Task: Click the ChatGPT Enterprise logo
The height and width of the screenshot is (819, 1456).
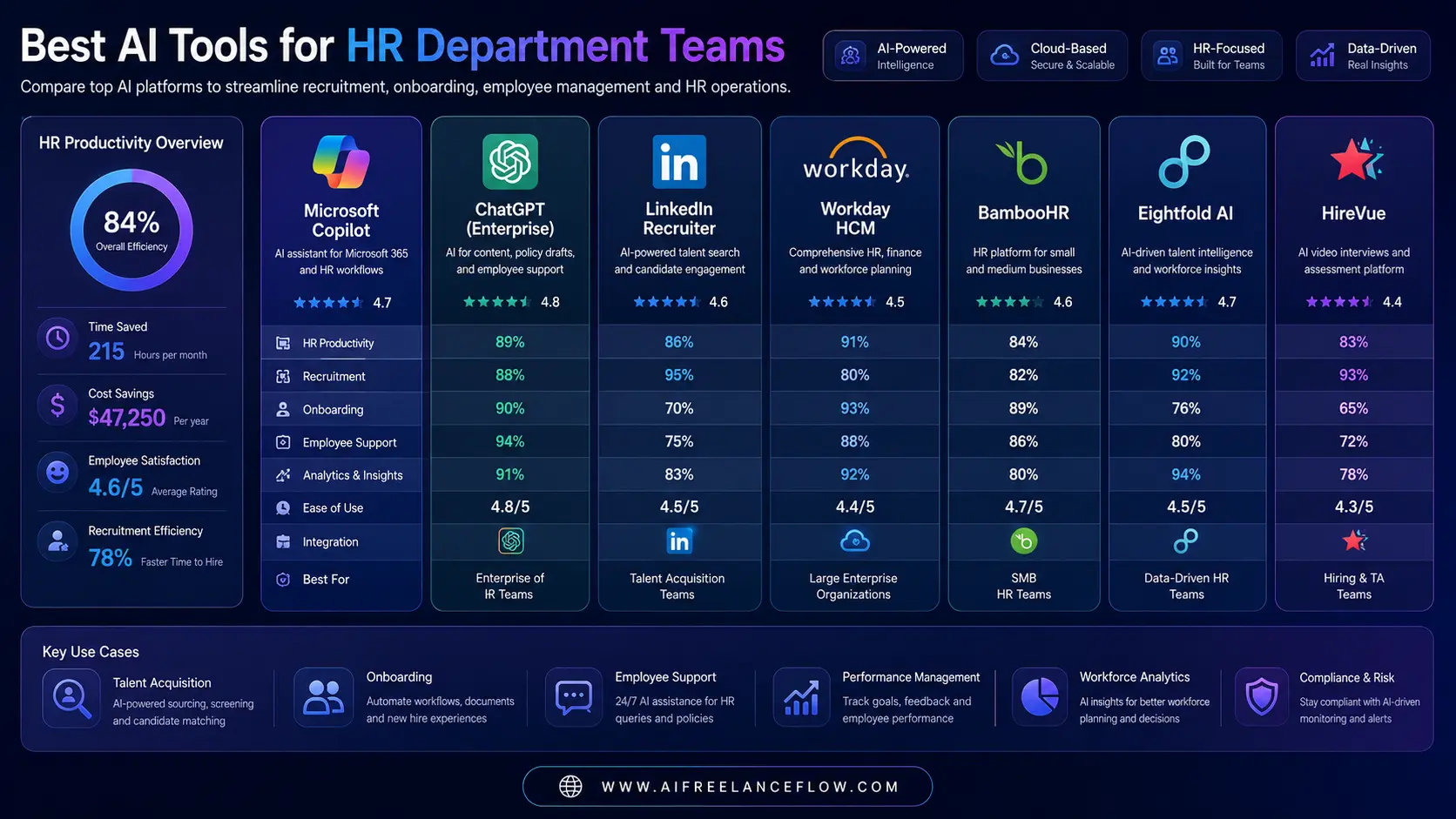Action: (x=510, y=162)
